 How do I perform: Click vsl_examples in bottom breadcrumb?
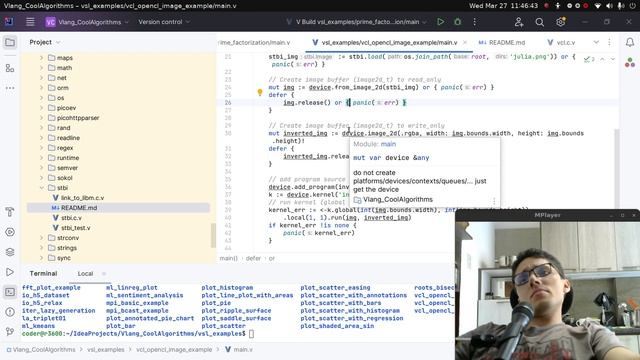[x=106, y=350]
